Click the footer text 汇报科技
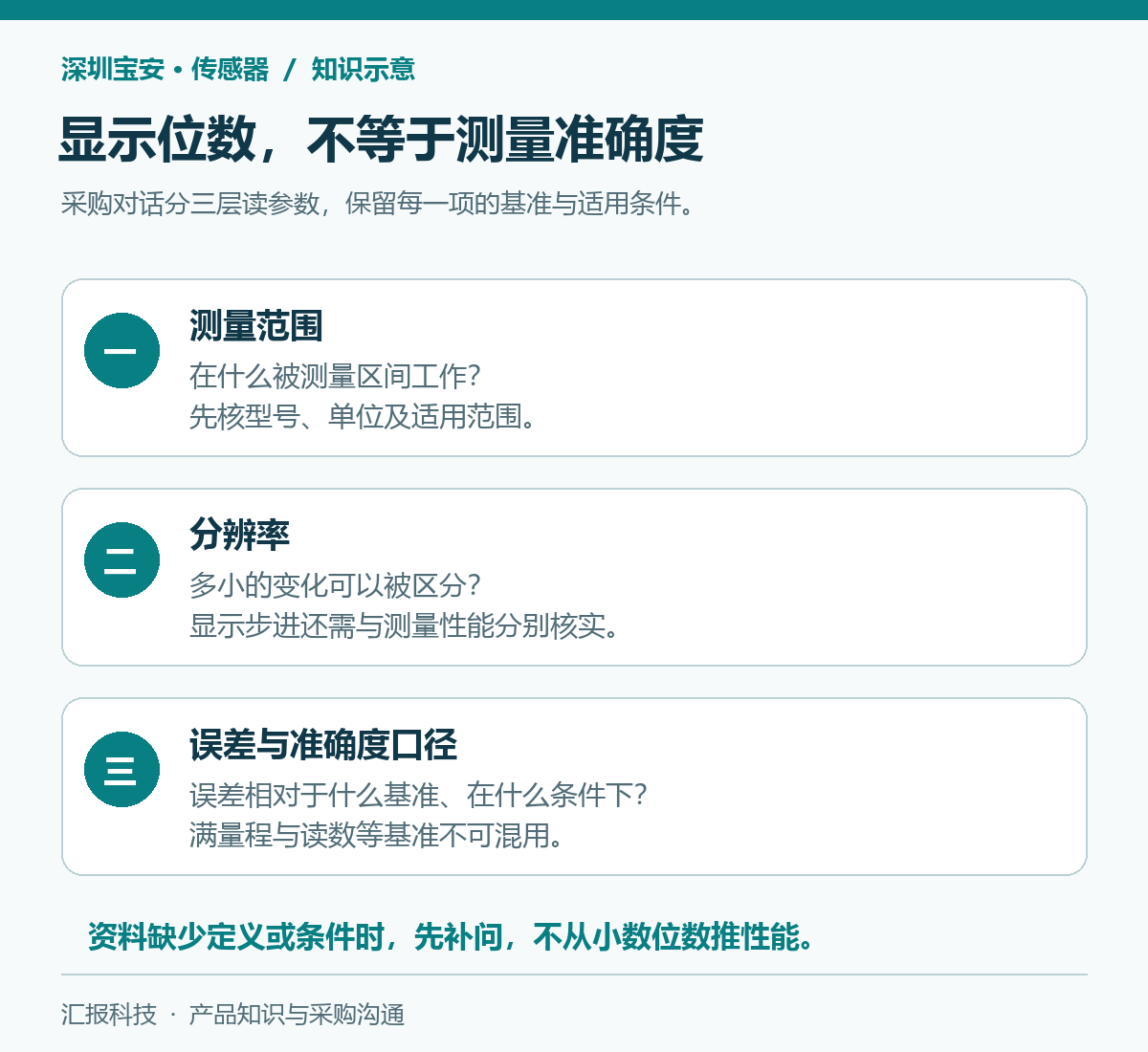 [109, 1015]
